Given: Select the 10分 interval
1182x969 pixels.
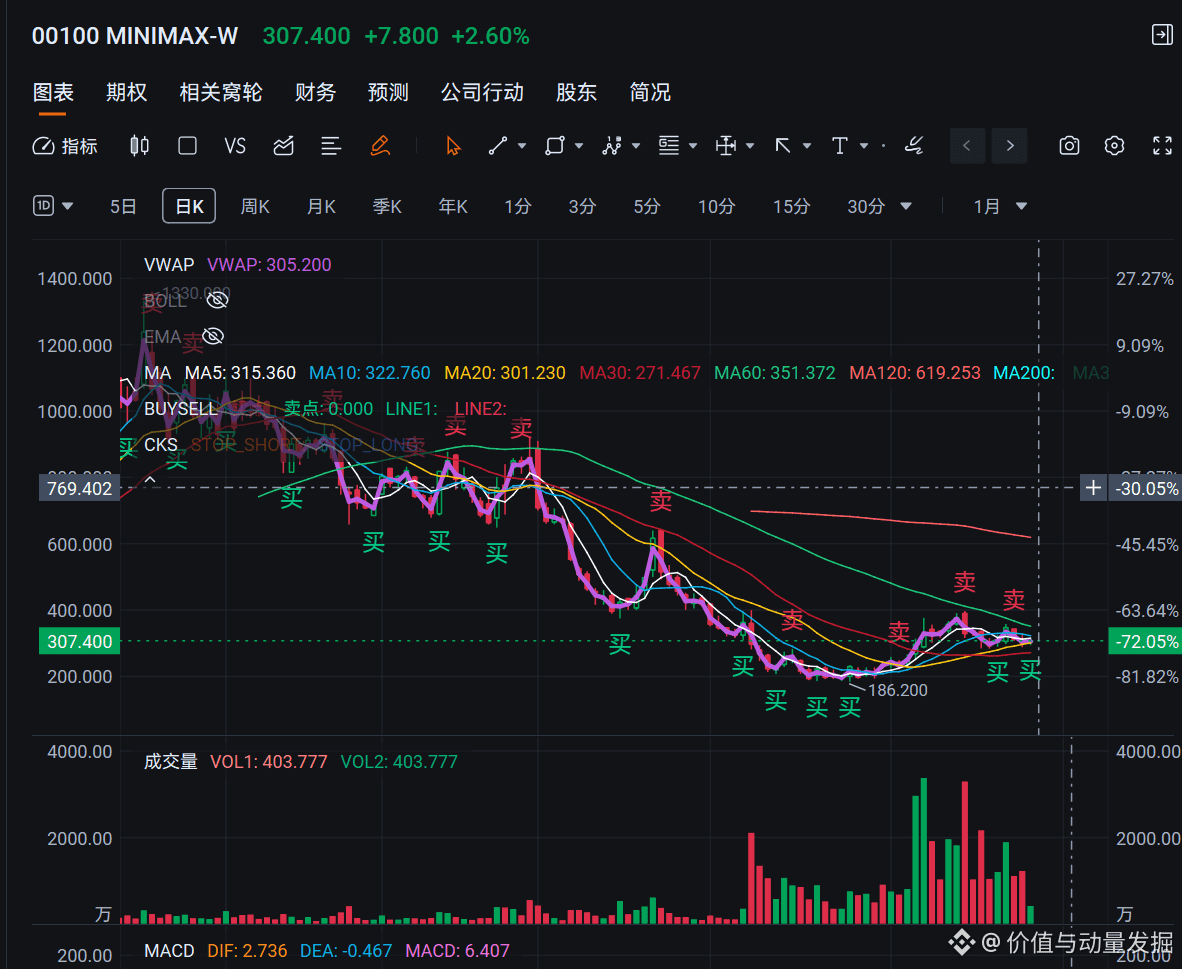Looking at the screenshot, I should point(716,206).
